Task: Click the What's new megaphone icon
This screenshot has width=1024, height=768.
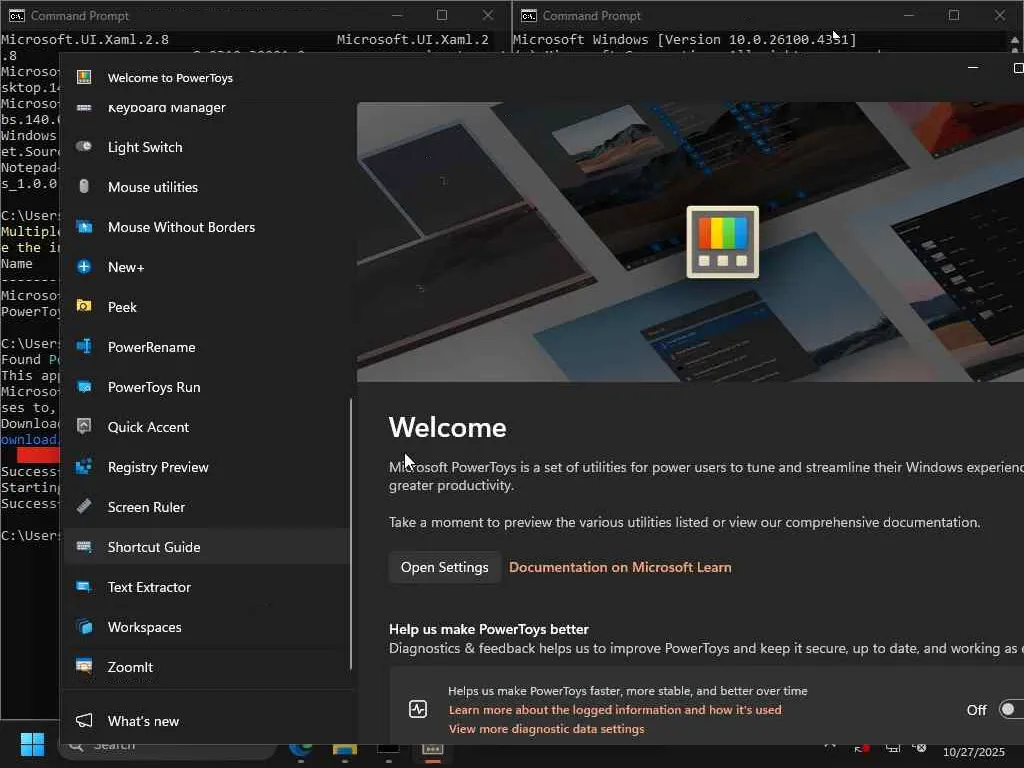Action: coord(84,720)
